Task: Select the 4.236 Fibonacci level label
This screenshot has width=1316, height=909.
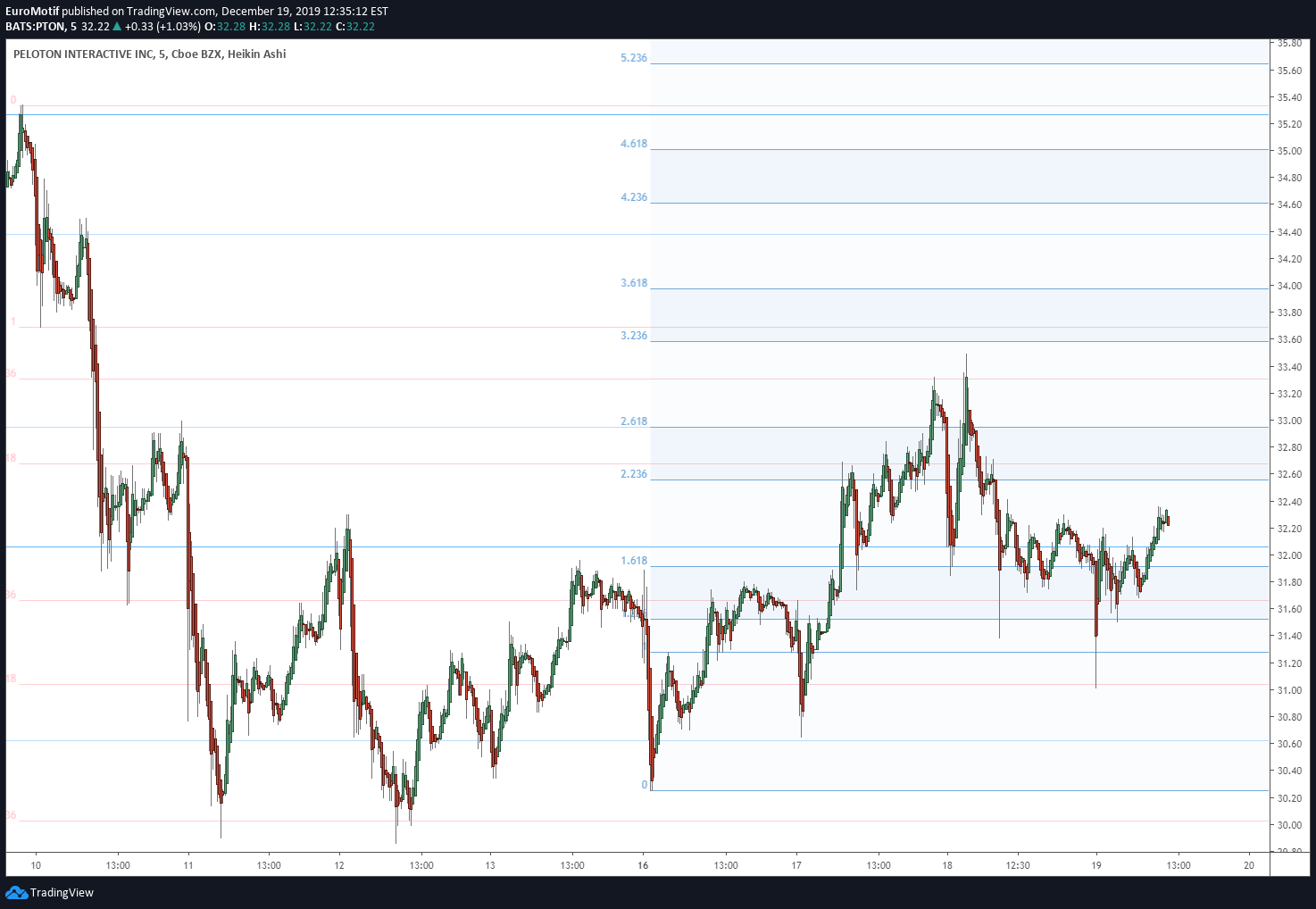Action: 634,197
